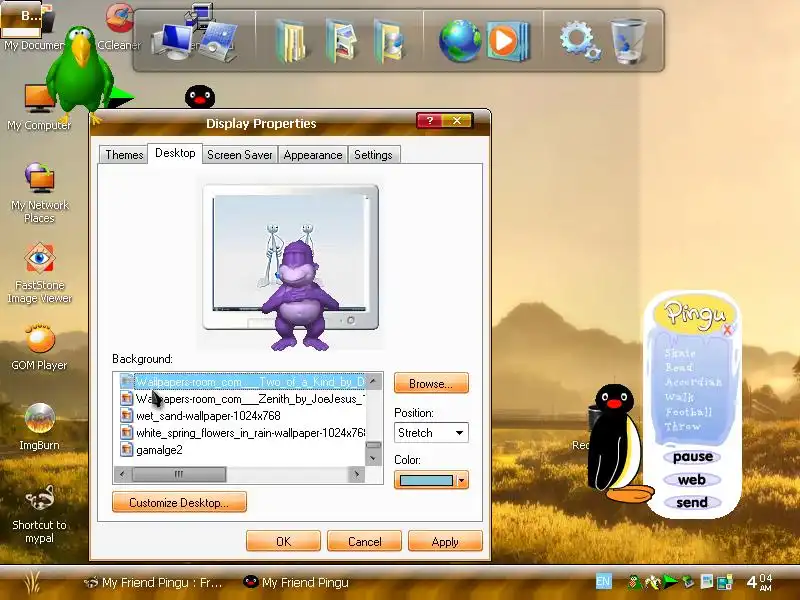Choose Read in Pingu menu

[679, 367]
